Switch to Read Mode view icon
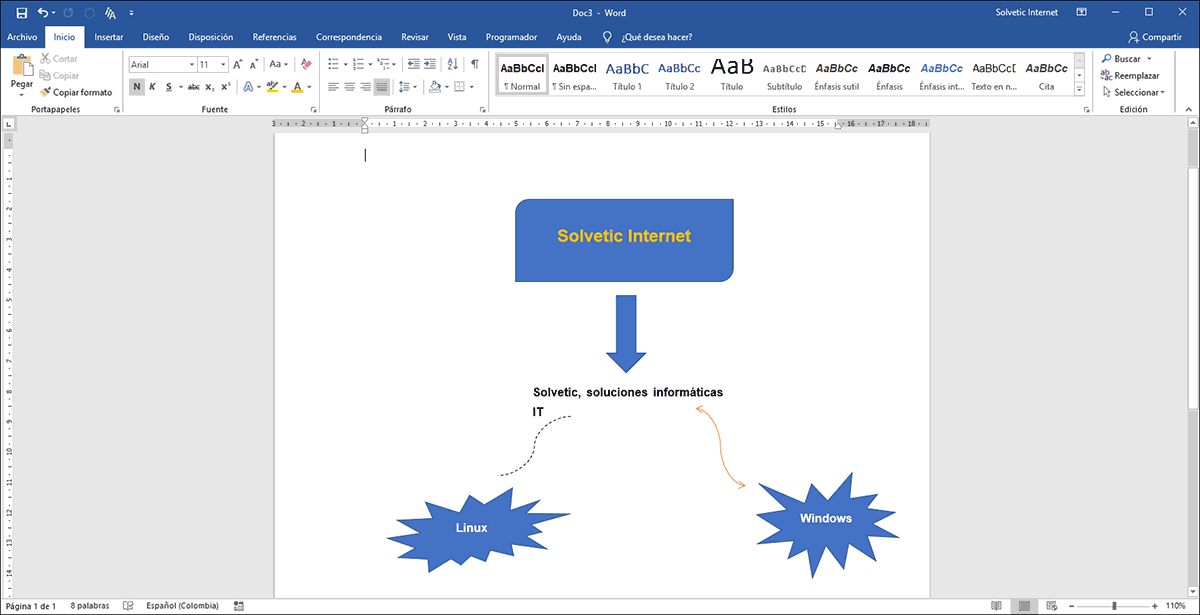The width and height of the screenshot is (1200, 615). (x=996, y=606)
